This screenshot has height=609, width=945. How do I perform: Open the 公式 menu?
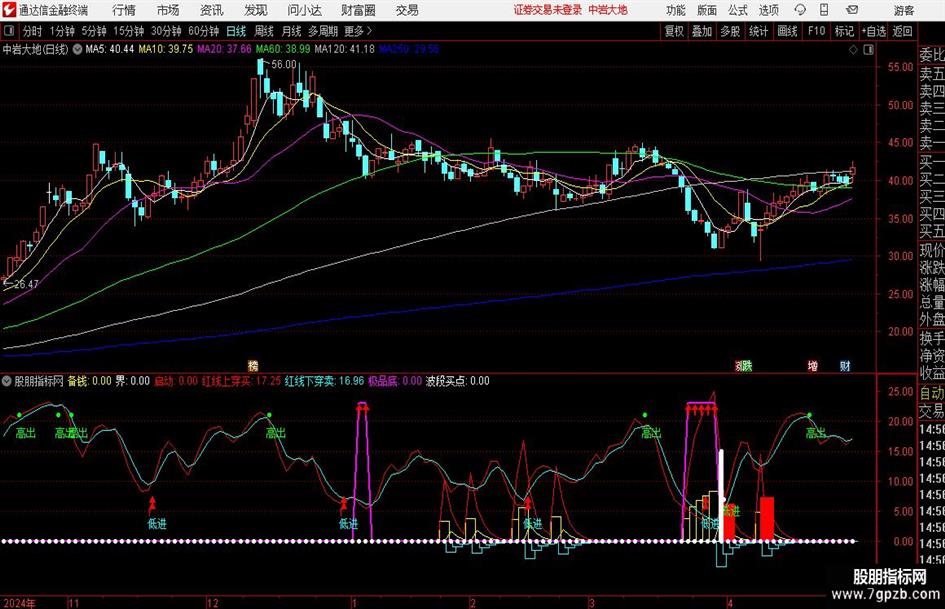pyautogui.click(x=738, y=10)
